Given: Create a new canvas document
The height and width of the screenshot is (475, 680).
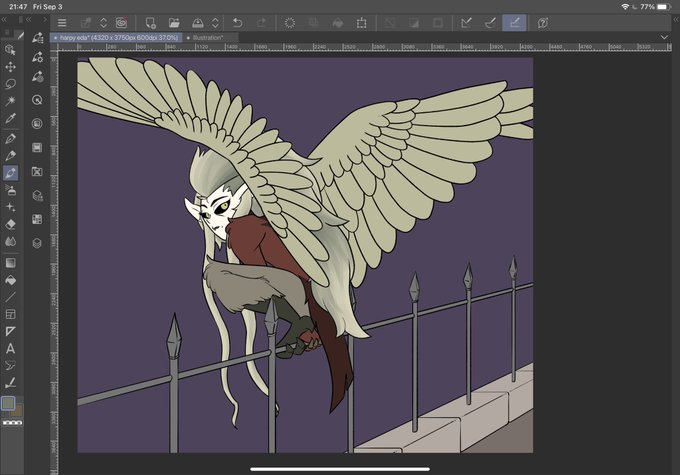Looking at the screenshot, I should point(150,23).
